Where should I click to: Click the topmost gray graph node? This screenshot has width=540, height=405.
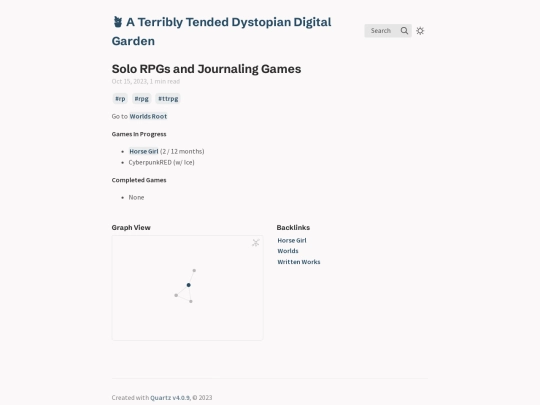point(194,271)
